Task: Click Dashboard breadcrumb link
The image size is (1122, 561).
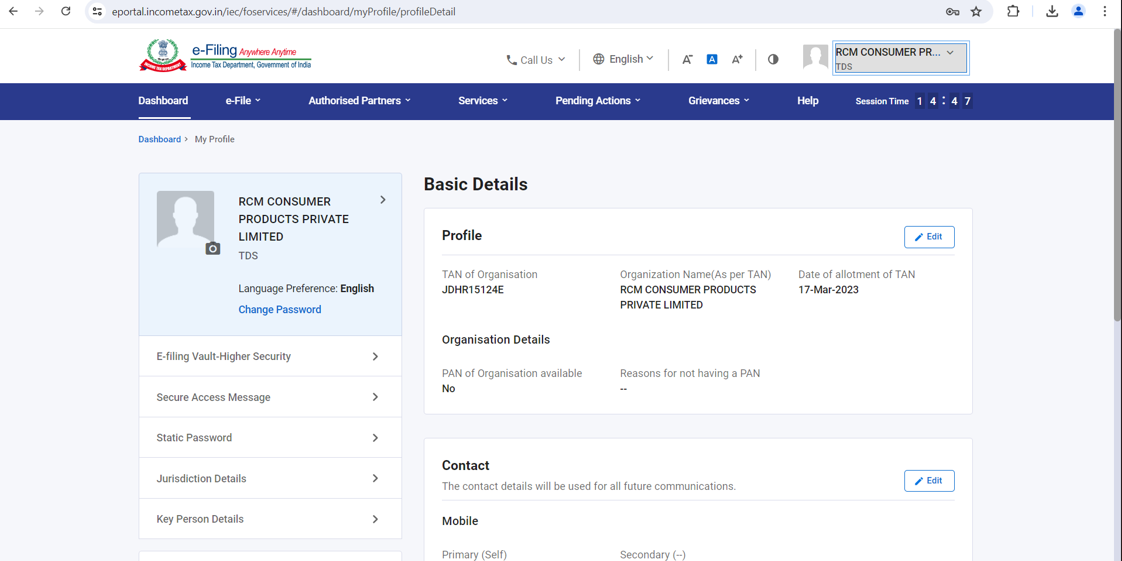Action: tap(160, 140)
